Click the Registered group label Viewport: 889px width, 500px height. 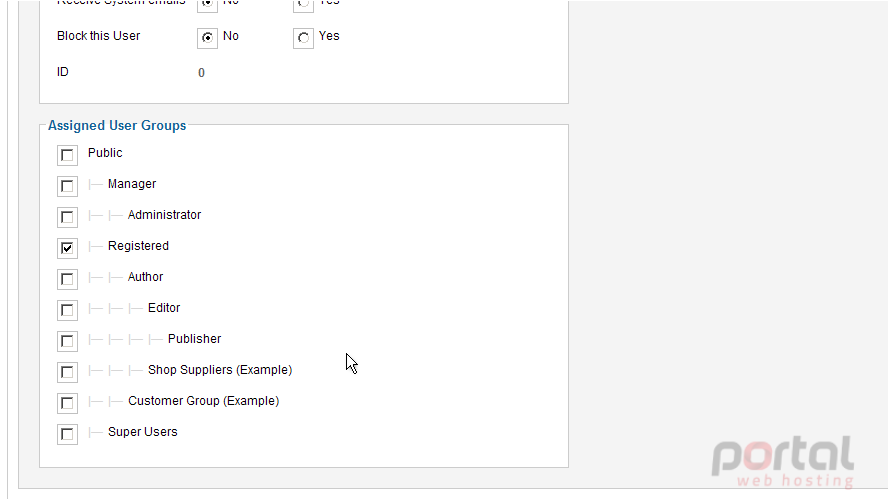(x=138, y=246)
